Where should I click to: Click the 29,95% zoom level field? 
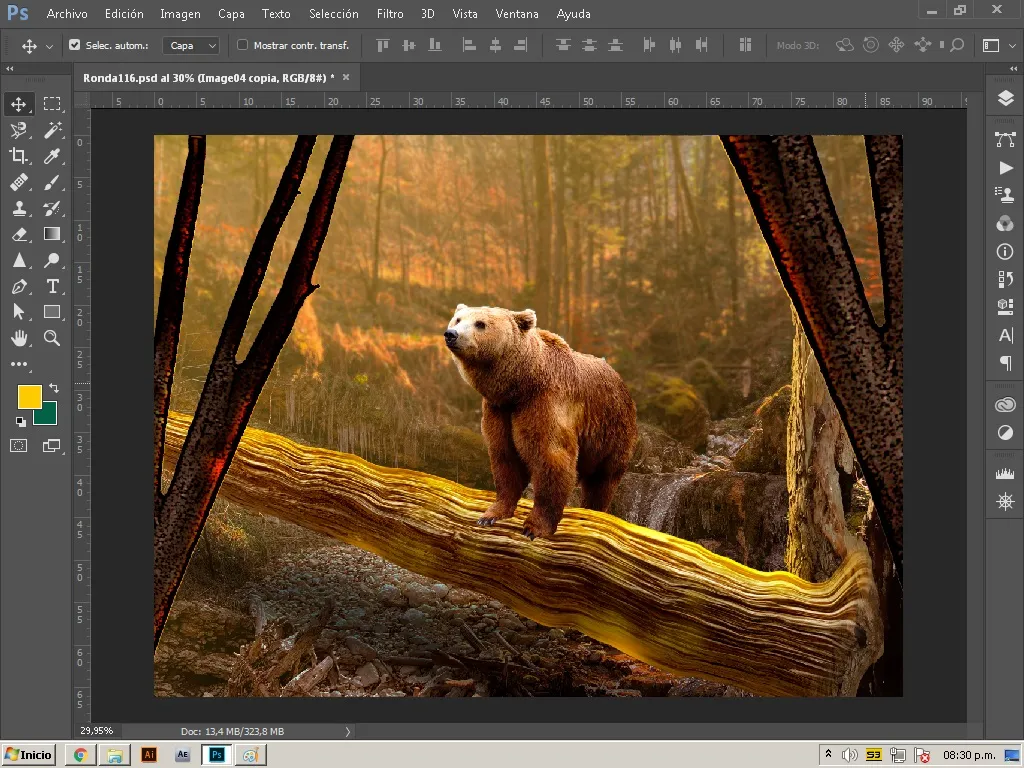(x=97, y=731)
